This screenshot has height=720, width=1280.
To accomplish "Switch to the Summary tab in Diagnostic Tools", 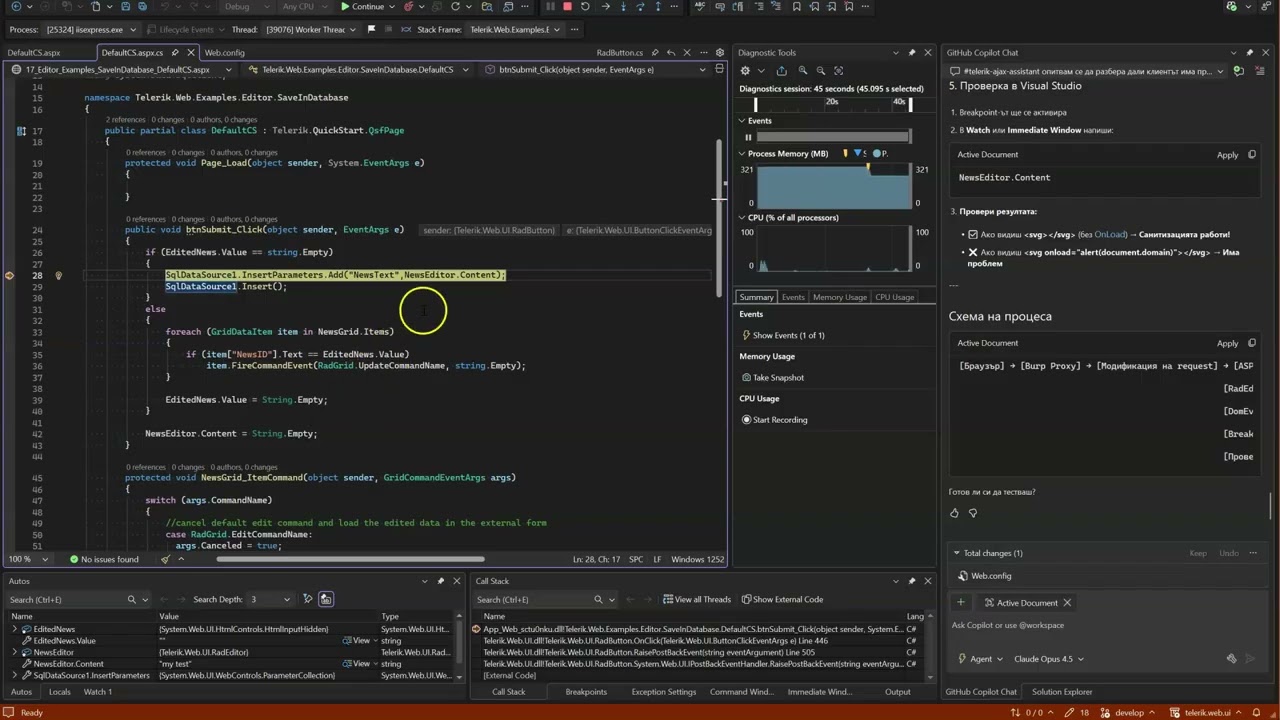I will pos(756,297).
